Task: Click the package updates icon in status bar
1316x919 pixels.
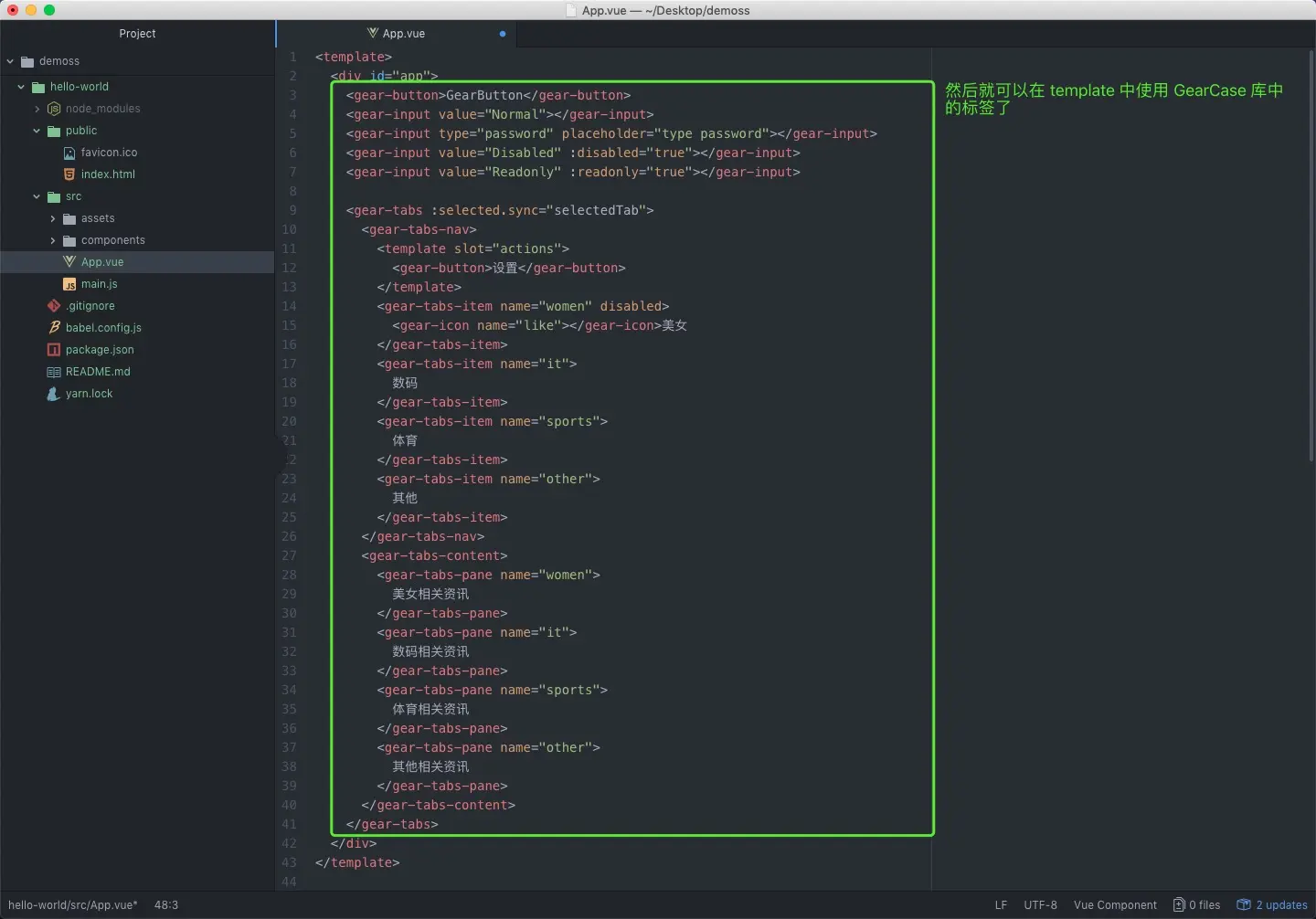Action: pos(1244,904)
